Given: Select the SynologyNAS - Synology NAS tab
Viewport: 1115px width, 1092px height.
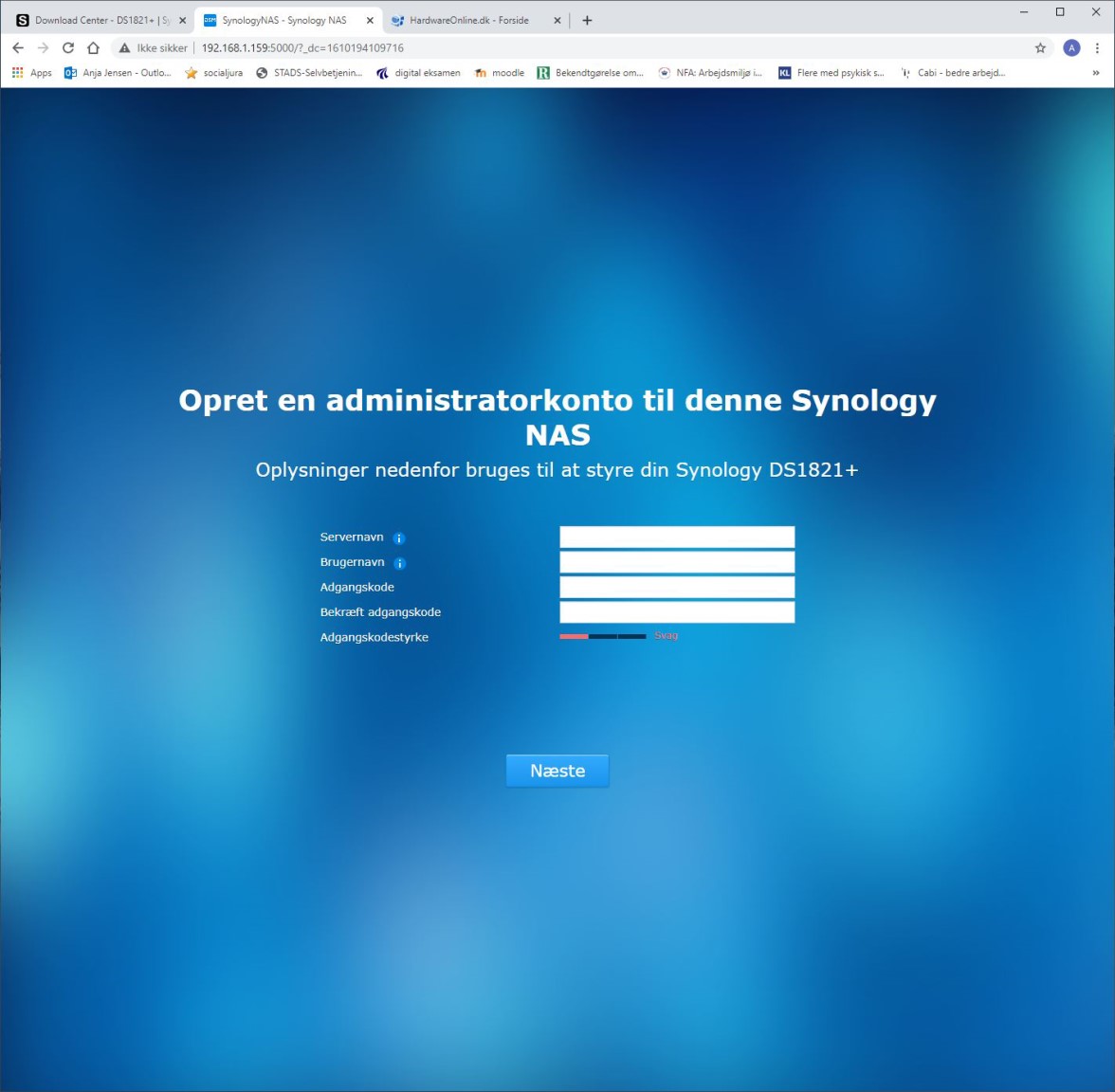Looking at the screenshot, I should click(x=288, y=21).
